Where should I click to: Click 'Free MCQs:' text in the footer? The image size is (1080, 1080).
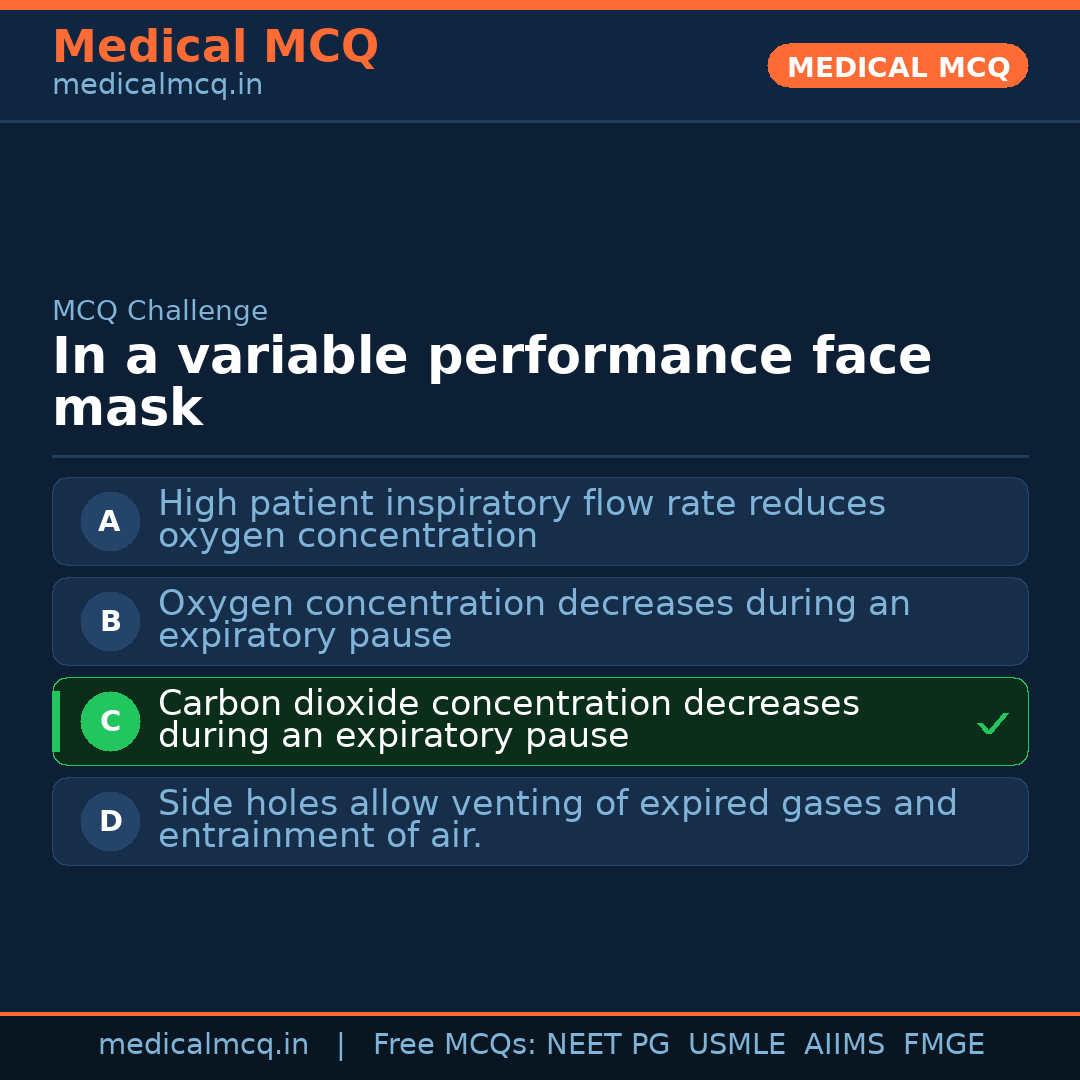[454, 1045]
